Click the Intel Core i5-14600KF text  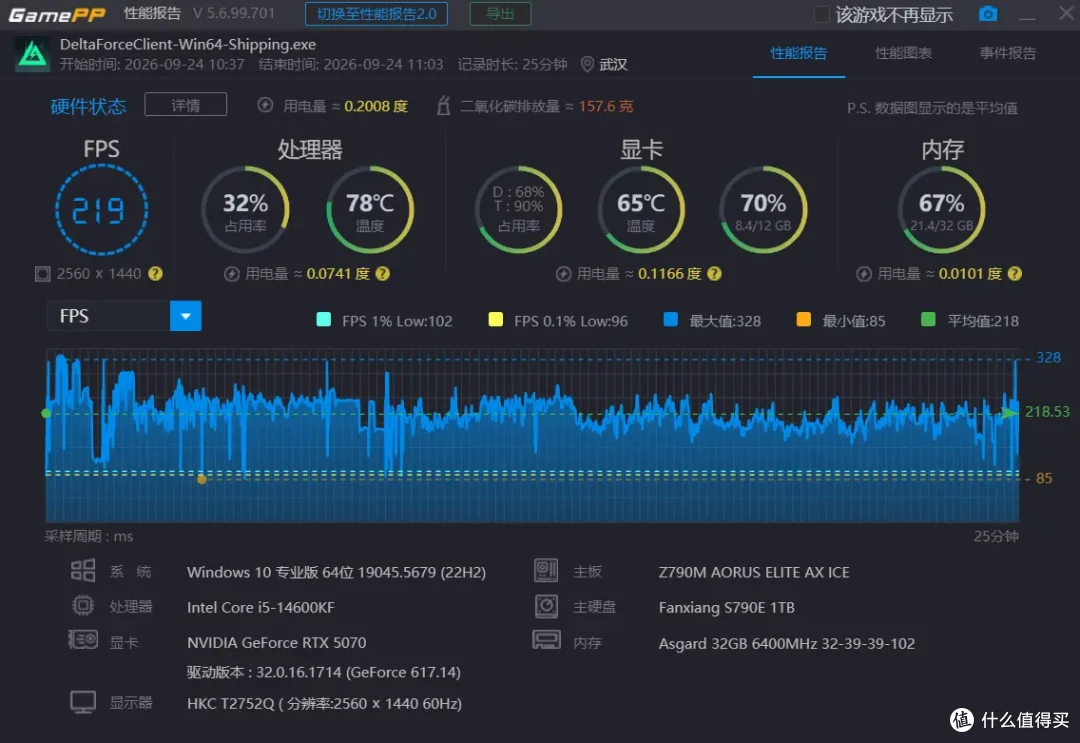point(260,607)
